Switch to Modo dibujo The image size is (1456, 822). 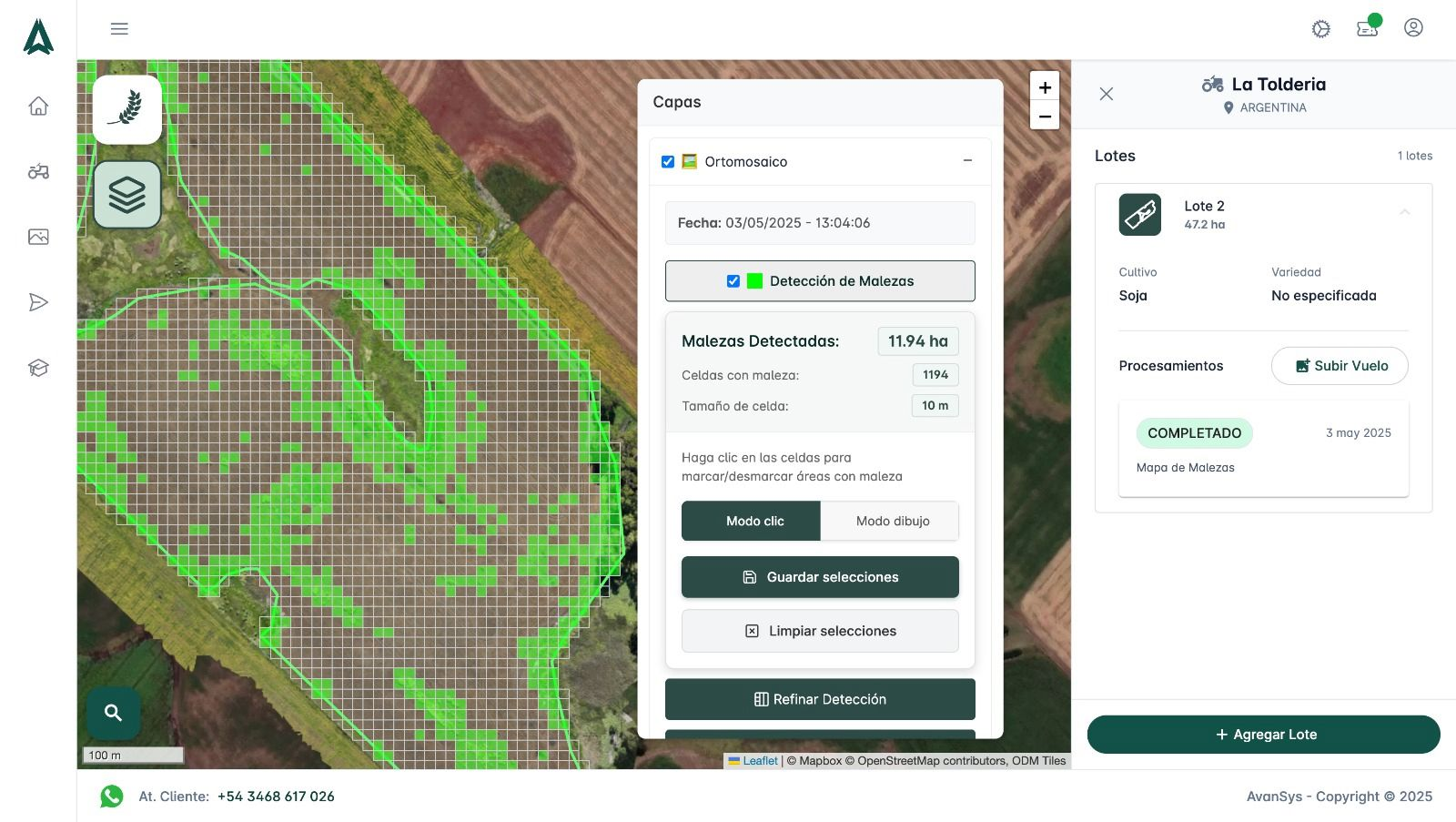(x=892, y=521)
